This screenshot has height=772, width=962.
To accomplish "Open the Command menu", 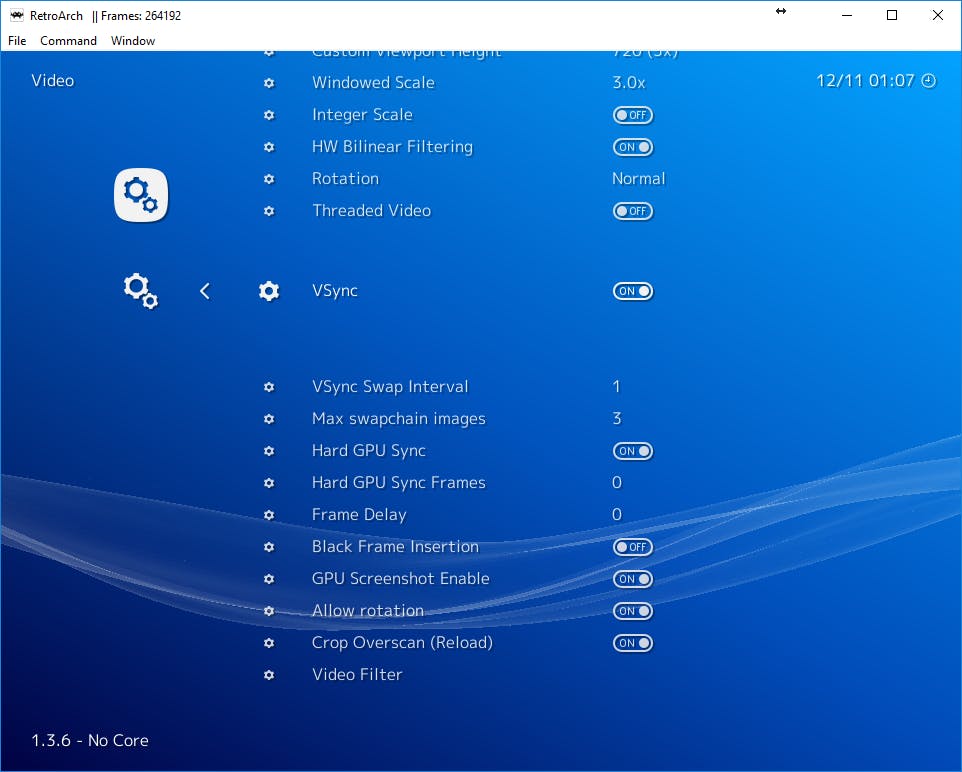I will tap(68, 41).
